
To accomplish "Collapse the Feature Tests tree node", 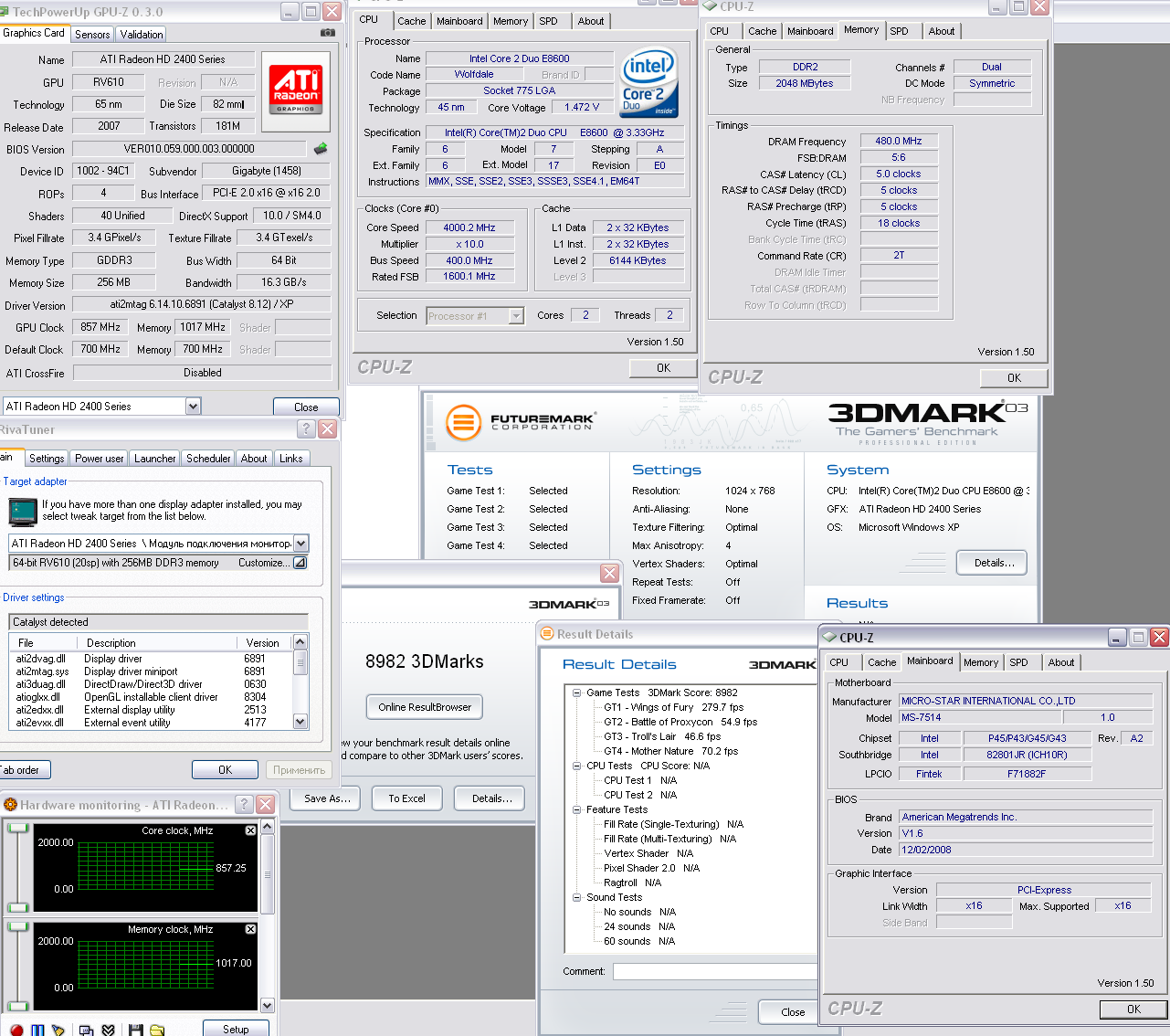I will (x=577, y=809).
